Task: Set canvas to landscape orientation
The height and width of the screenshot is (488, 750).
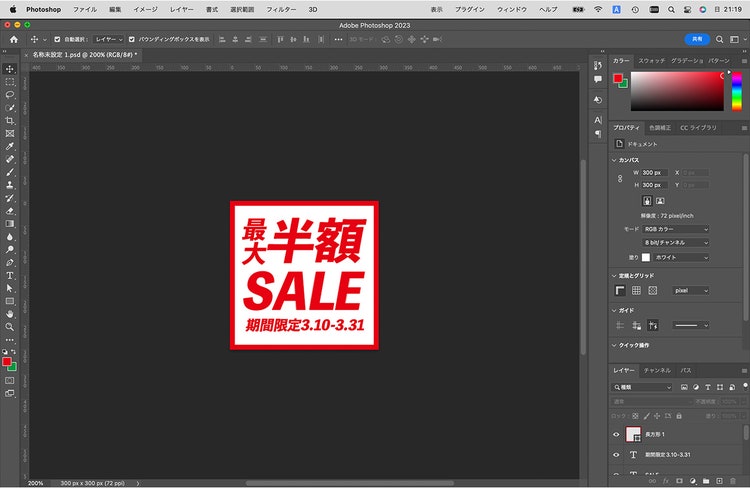Action: 660,201
